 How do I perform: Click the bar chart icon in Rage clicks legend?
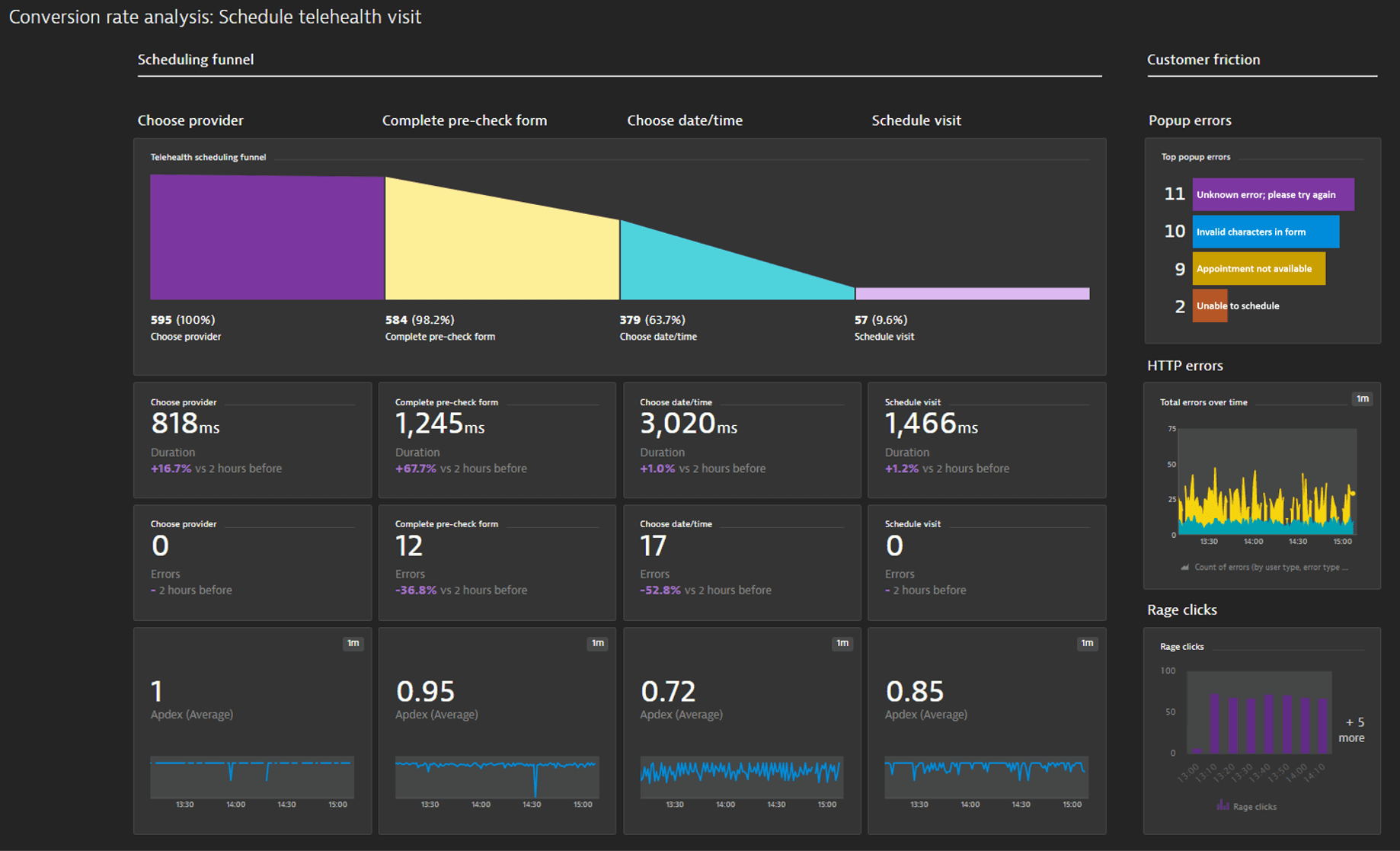click(x=1223, y=805)
